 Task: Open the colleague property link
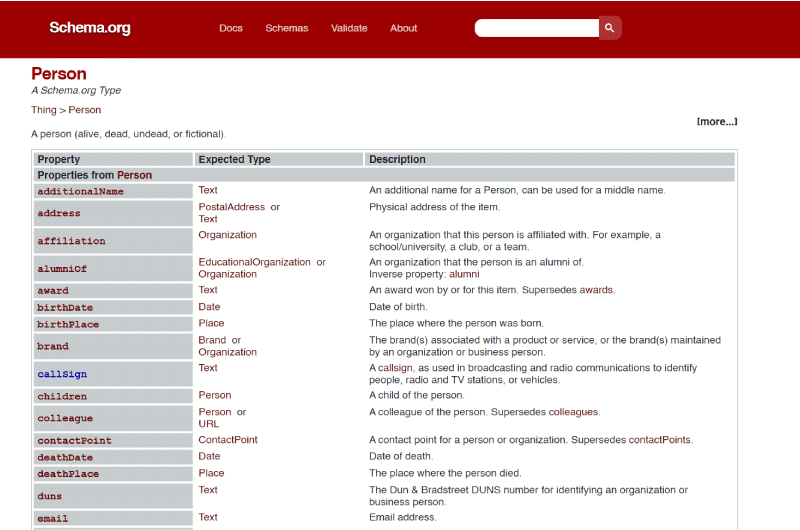point(65,418)
